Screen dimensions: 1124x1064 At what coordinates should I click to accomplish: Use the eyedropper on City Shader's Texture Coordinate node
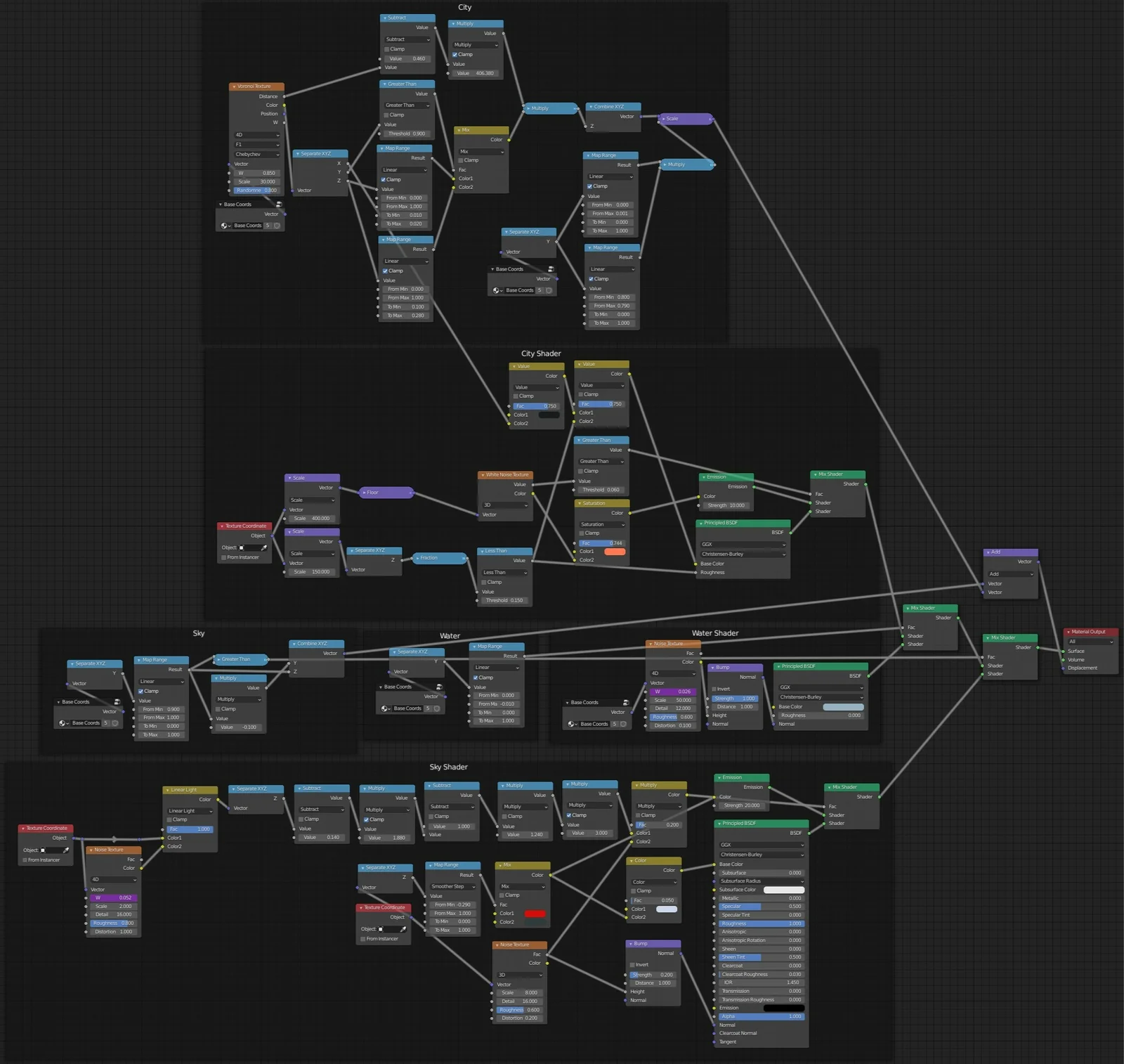pyautogui.click(x=264, y=547)
